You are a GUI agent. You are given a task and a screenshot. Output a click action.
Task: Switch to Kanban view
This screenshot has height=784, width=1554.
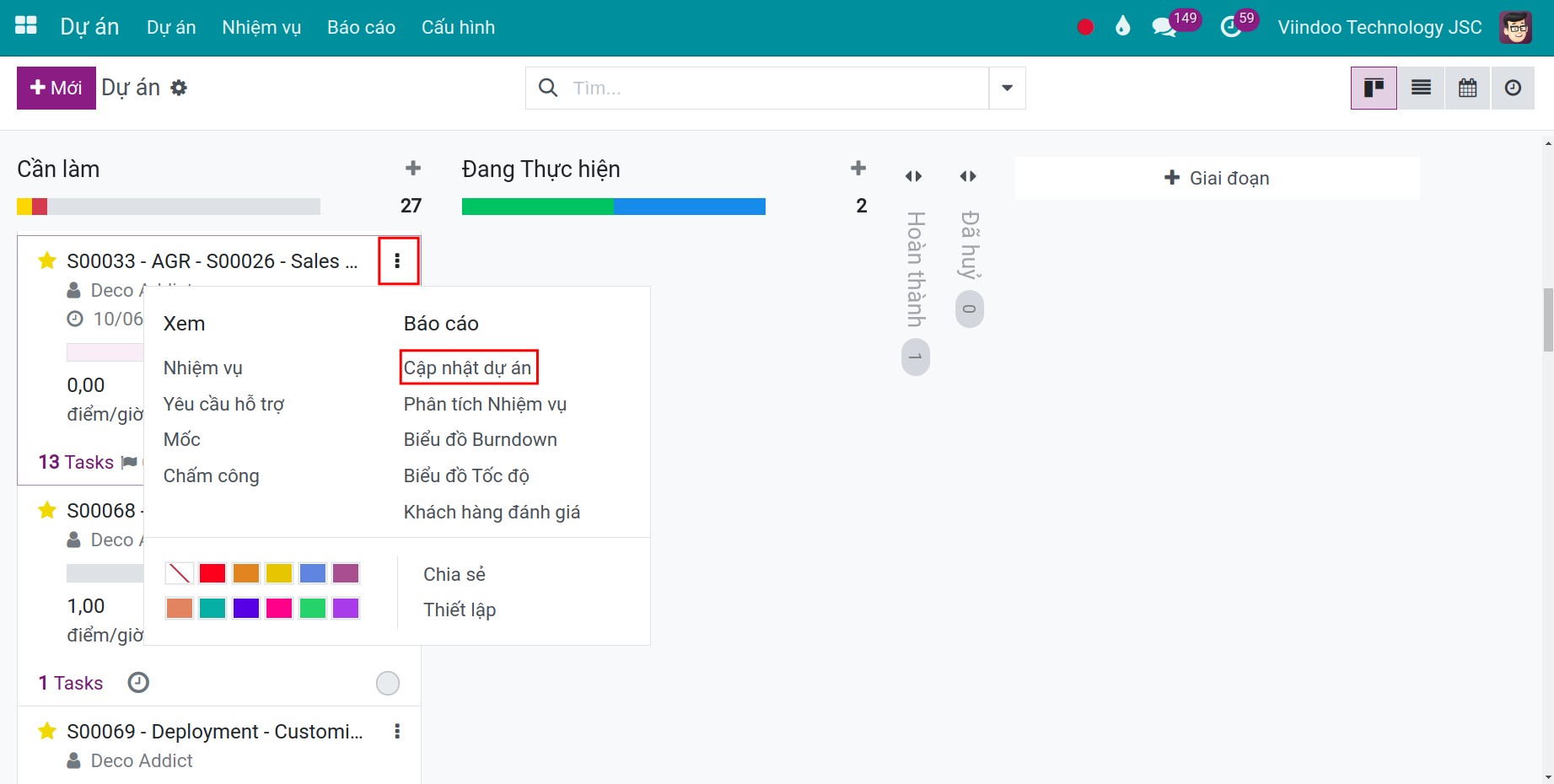point(1374,88)
